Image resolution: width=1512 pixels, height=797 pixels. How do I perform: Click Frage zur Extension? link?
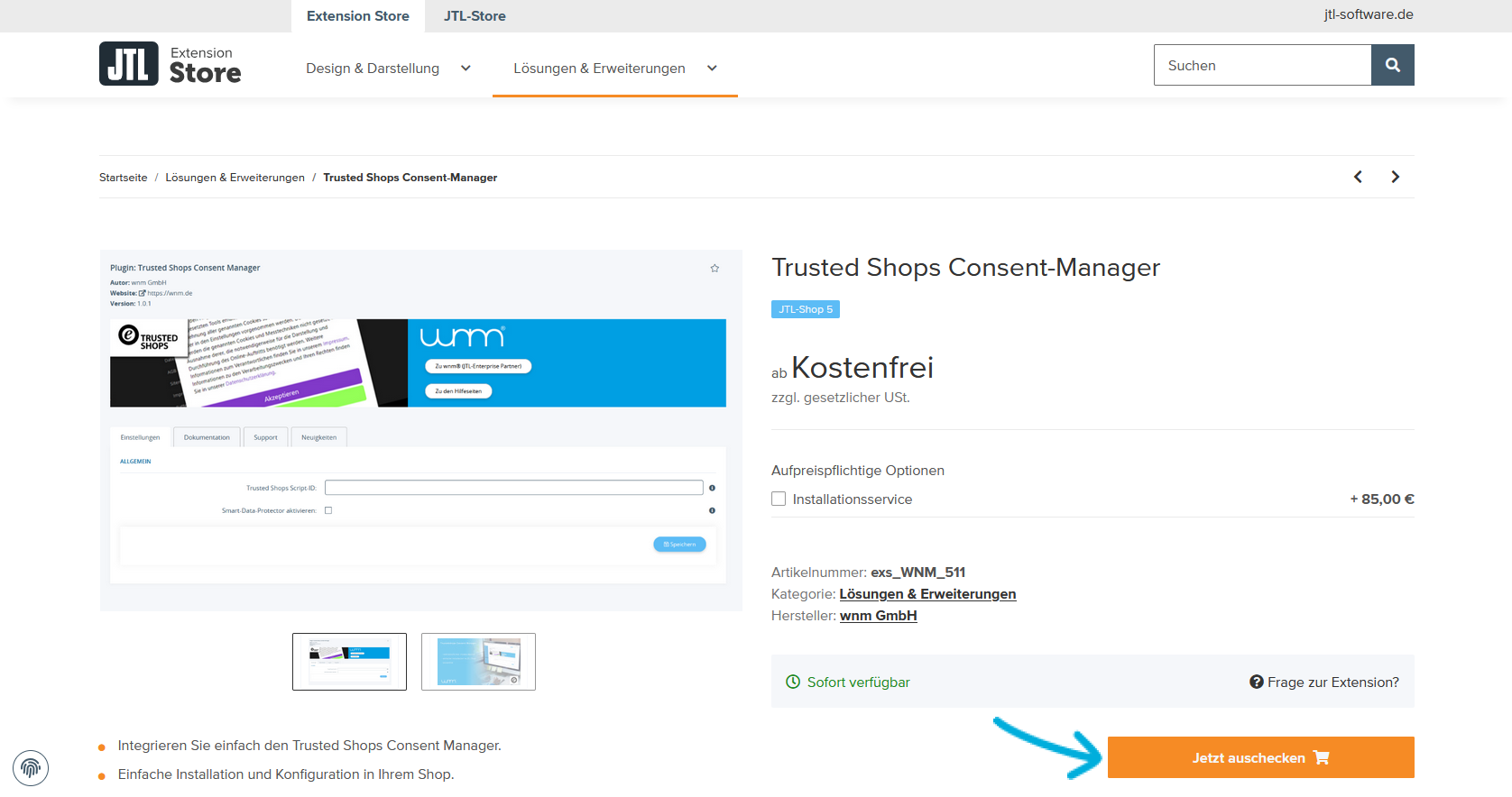click(1324, 682)
